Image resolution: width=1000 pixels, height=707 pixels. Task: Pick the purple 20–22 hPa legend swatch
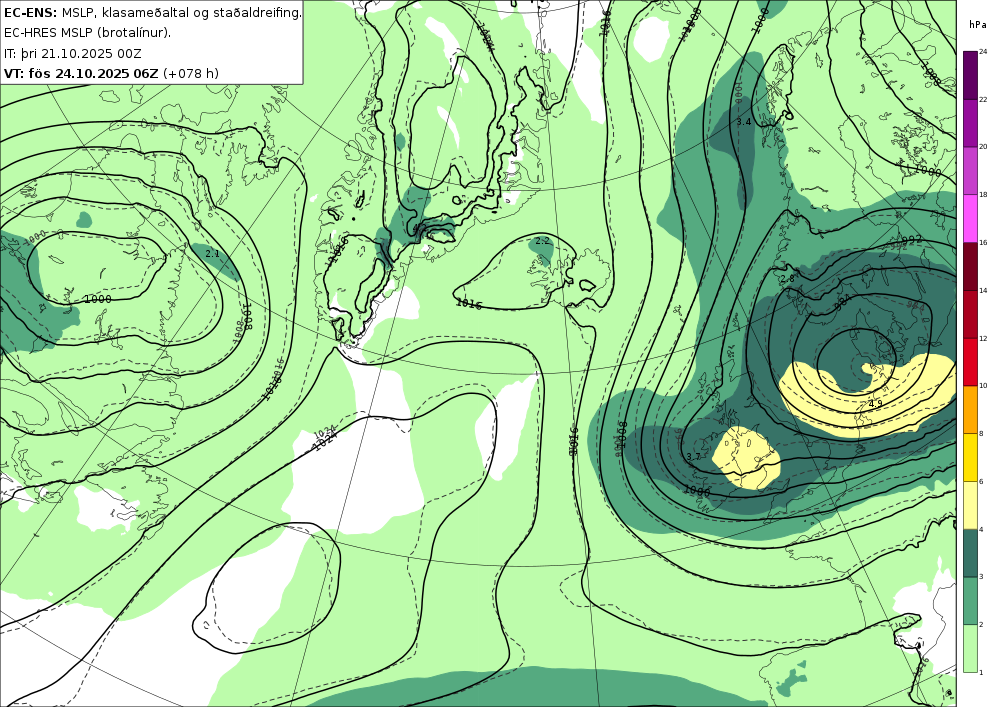click(x=970, y=122)
